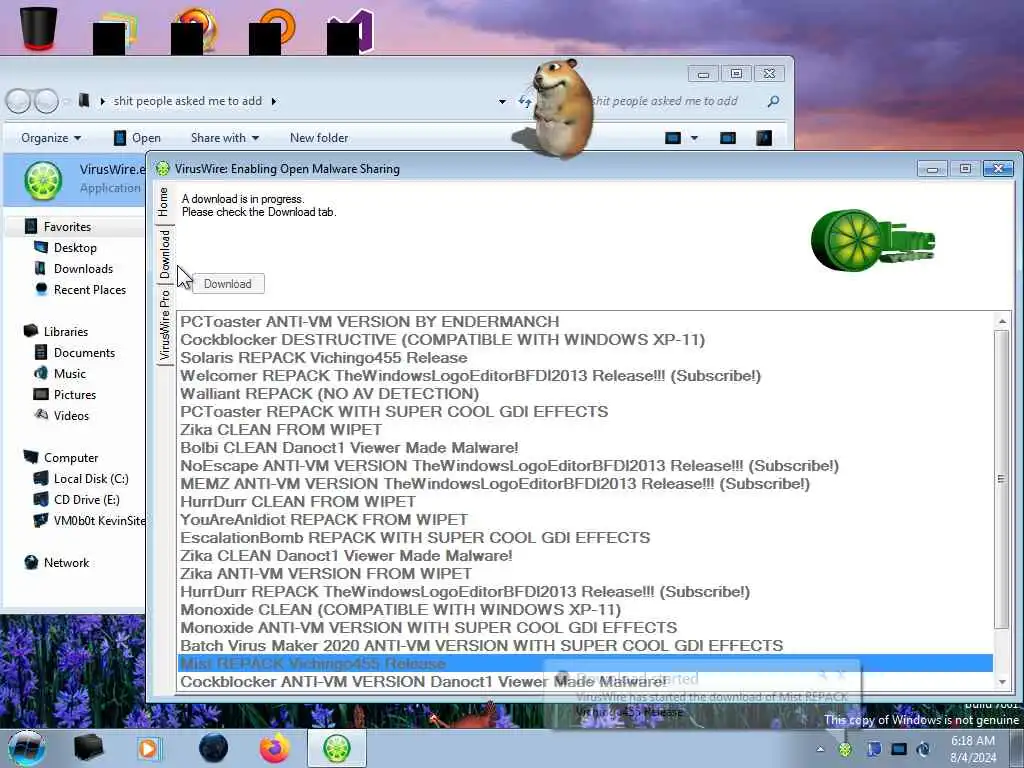This screenshot has height=768, width=1024.
Task: Open Downloads in navigation pane
Action: [x=83, y=268]
